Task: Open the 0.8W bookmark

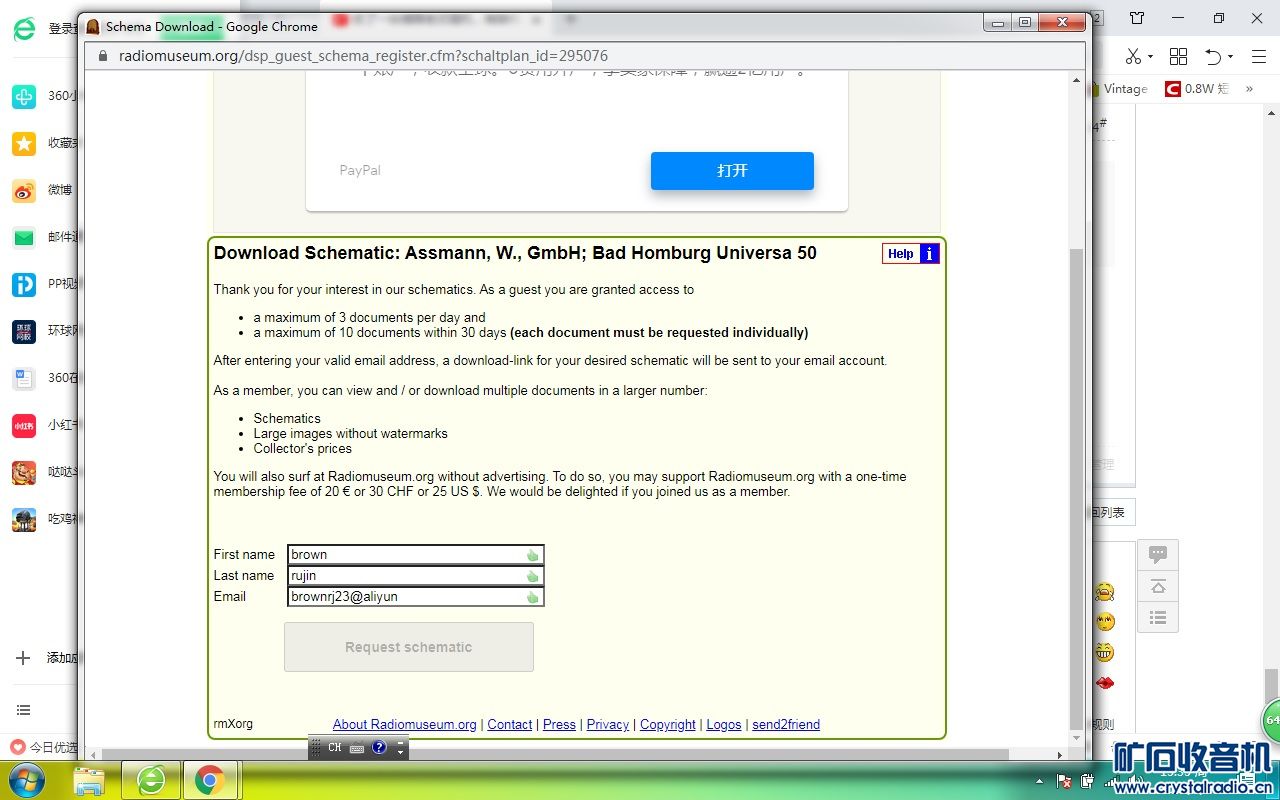Action: pyautogui.click(x=1197, y=89)
